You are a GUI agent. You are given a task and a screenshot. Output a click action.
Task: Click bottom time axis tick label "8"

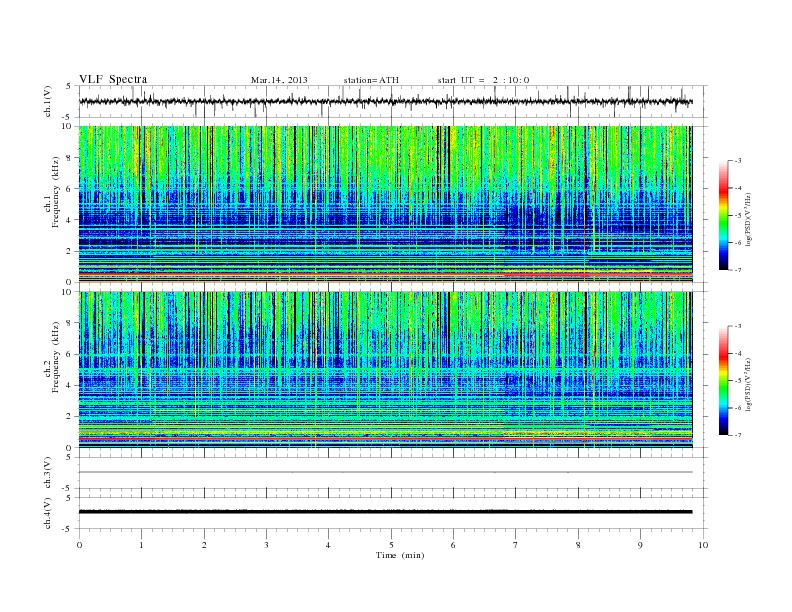[578, 545]
